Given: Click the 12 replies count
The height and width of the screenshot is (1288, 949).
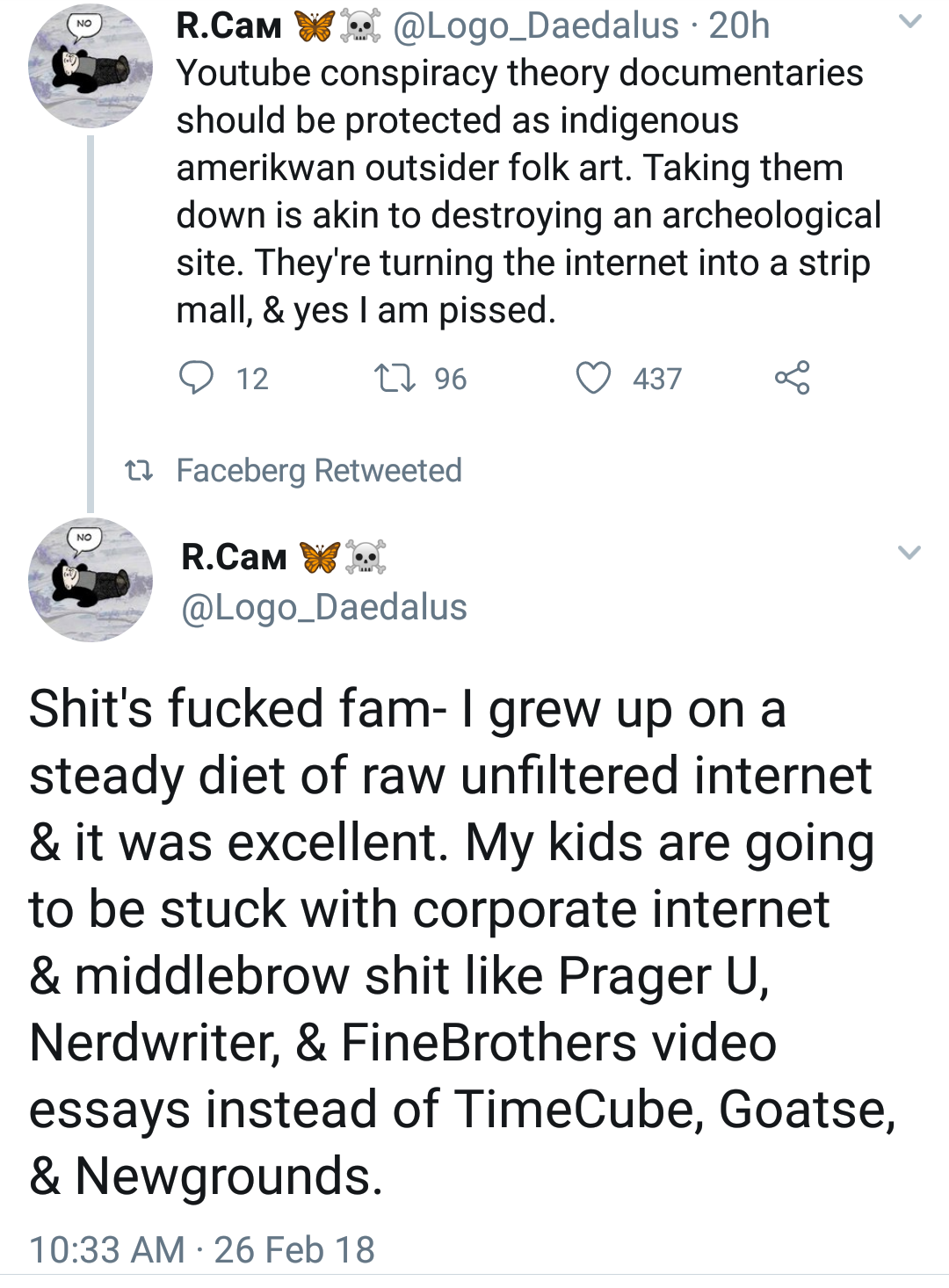Looking at the screenshot, I should click(x=252, y=379).
